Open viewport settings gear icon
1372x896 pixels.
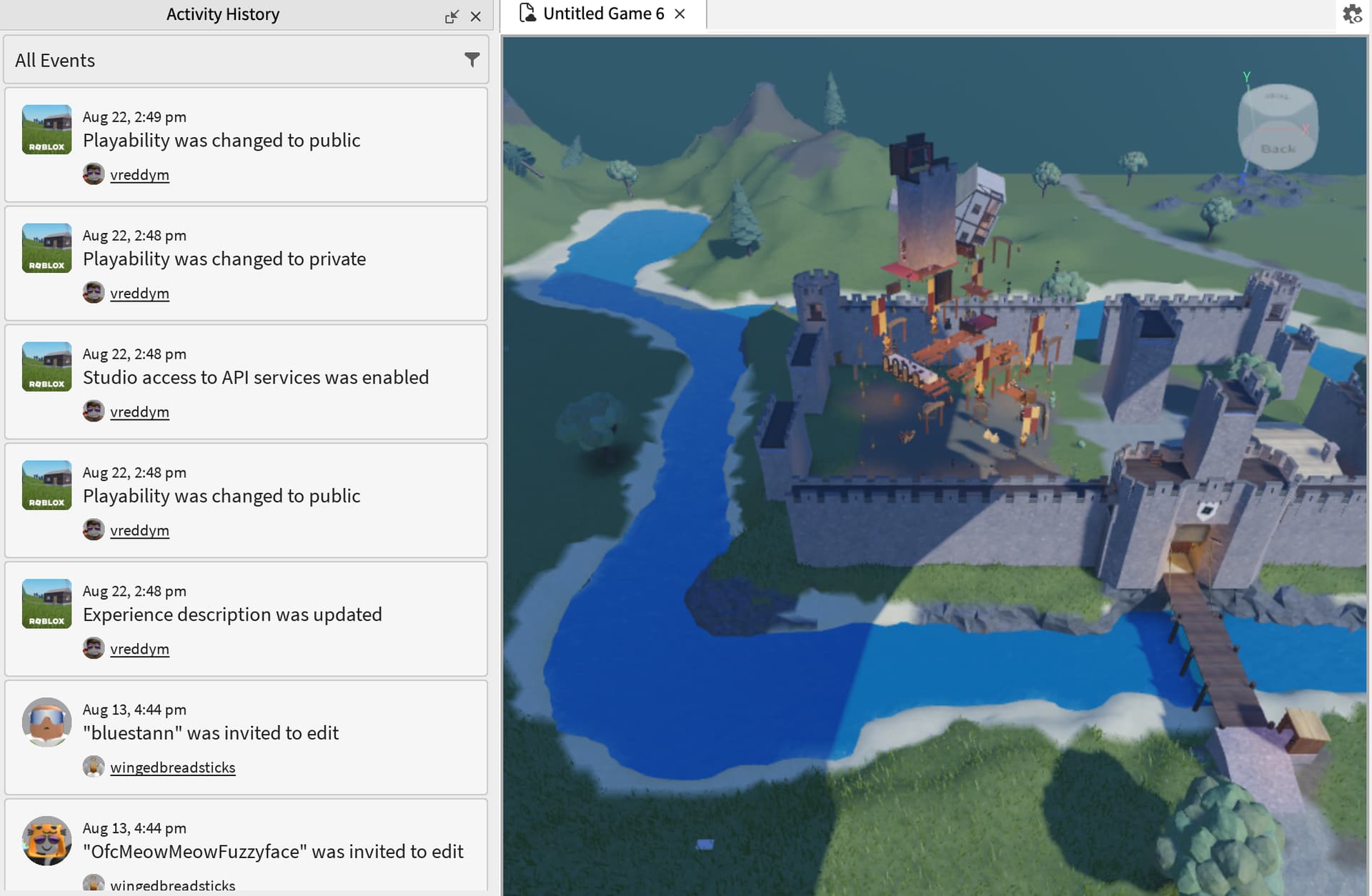[x=1352, y=14]
